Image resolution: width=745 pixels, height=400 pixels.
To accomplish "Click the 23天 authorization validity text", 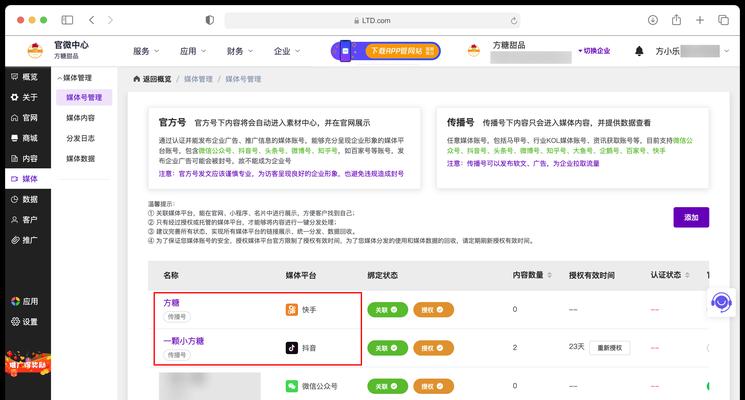I will click(576, 347).
